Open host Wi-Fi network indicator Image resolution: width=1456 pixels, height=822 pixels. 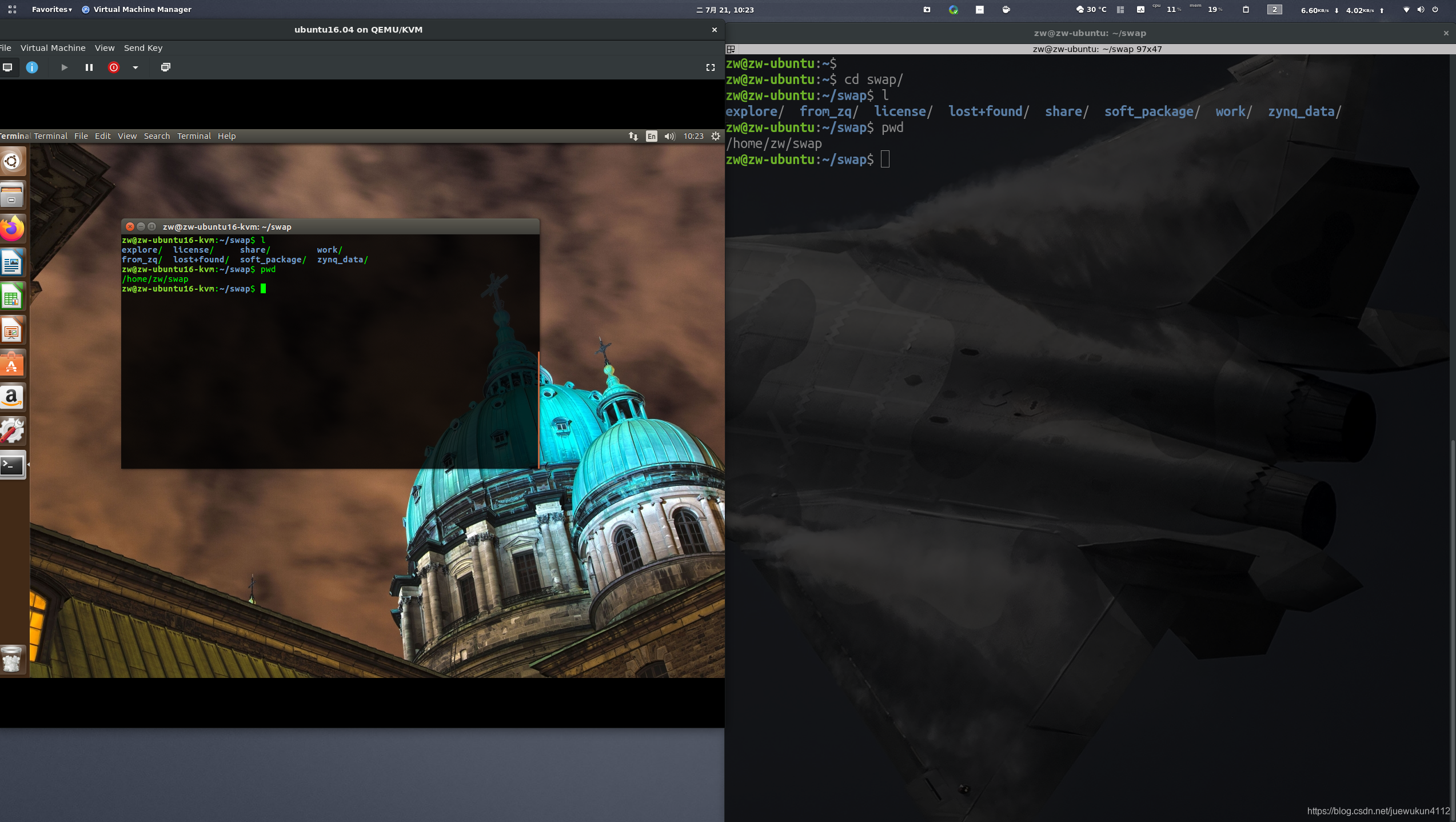(x=1406, y=10)
